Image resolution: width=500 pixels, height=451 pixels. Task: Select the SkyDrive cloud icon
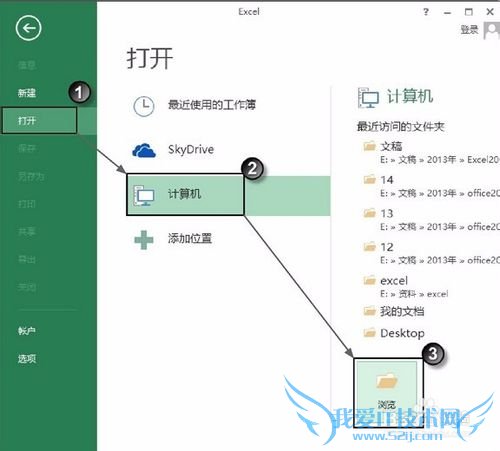144,150
